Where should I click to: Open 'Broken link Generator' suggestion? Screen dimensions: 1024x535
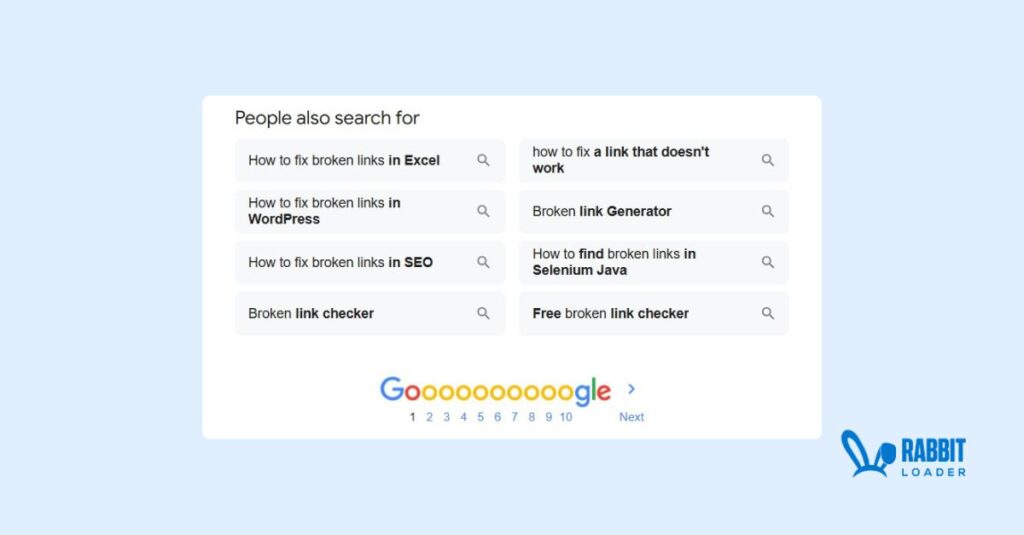tap(654, 211)
